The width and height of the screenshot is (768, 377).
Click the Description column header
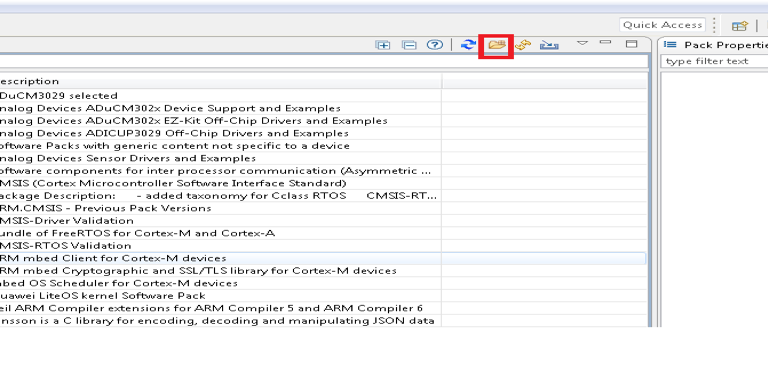point(220,81)
